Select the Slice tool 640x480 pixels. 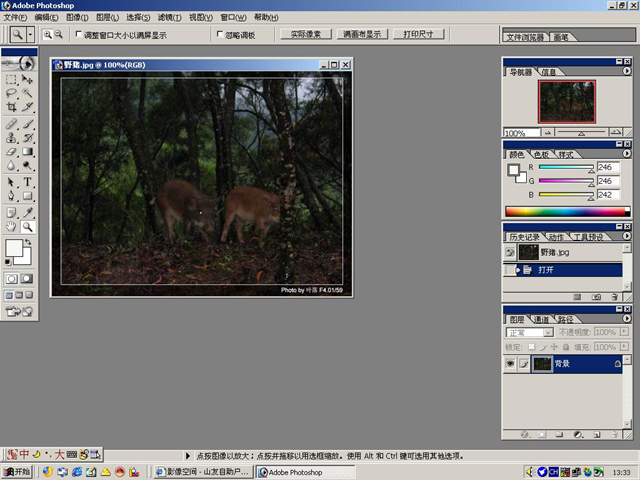(x=27, y=107)
